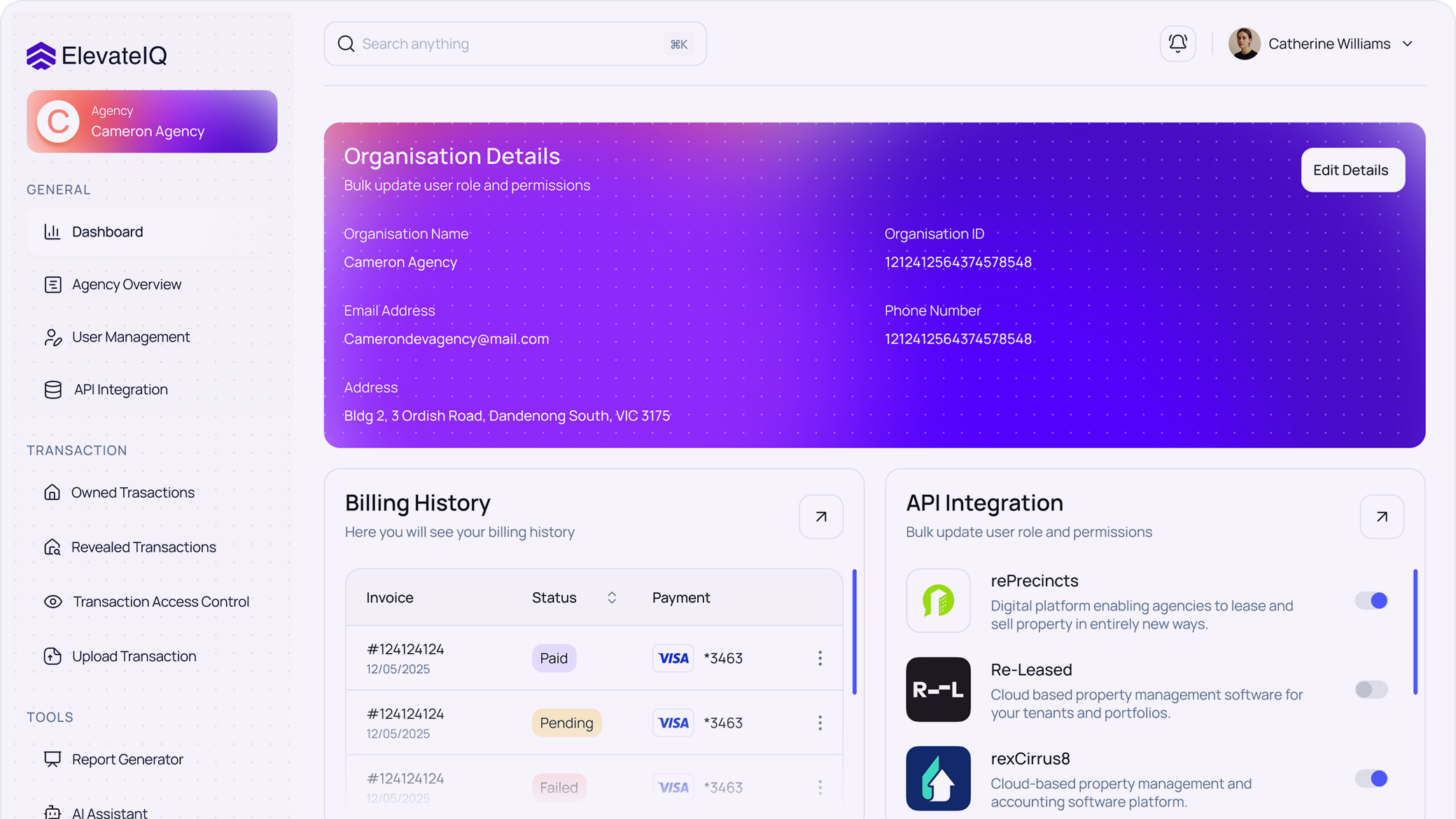
Task: Click the rexCirrus8 logo
Action: coord(938,778)
